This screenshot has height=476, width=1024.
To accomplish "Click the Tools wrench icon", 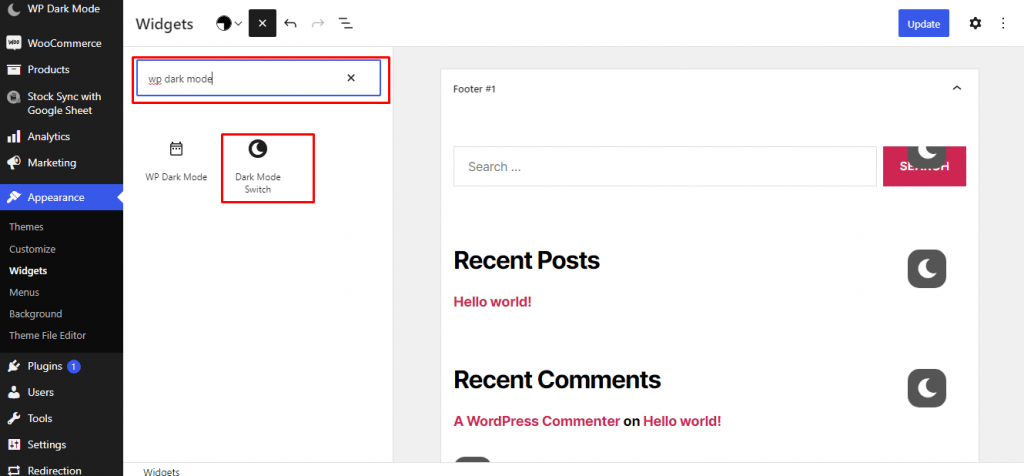I will [13, 419].
